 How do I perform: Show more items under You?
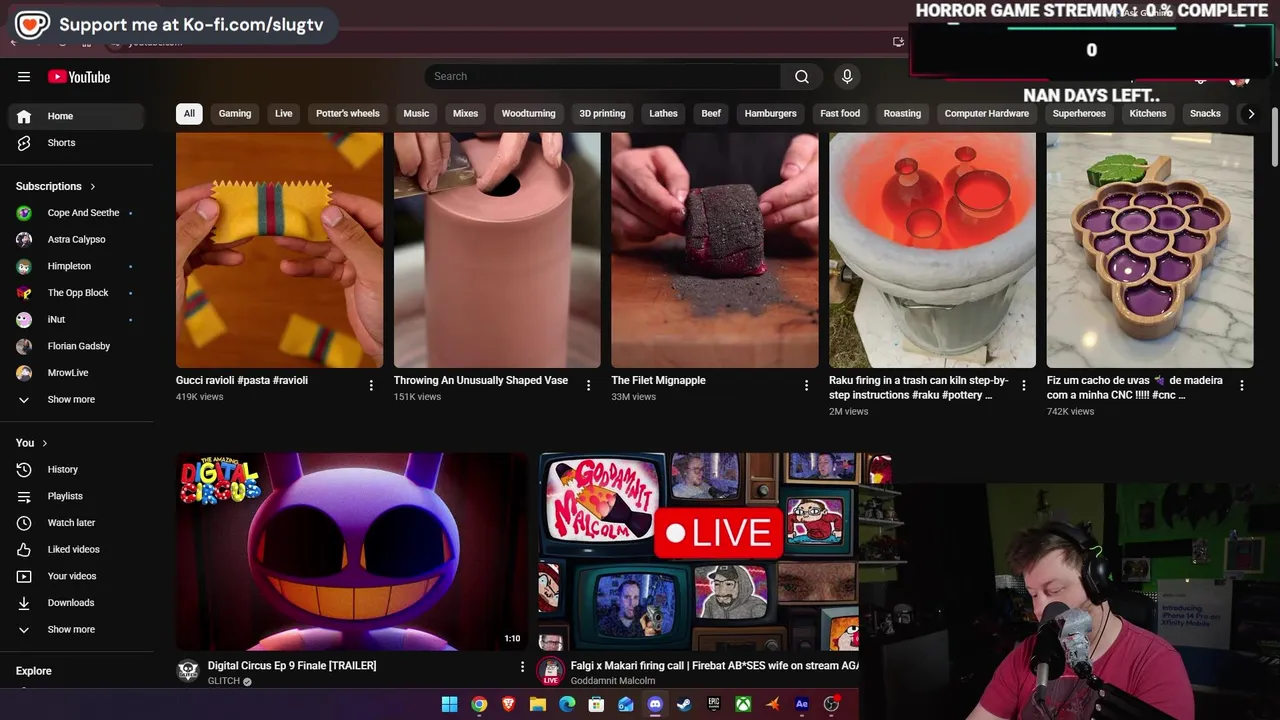[76, 629]
